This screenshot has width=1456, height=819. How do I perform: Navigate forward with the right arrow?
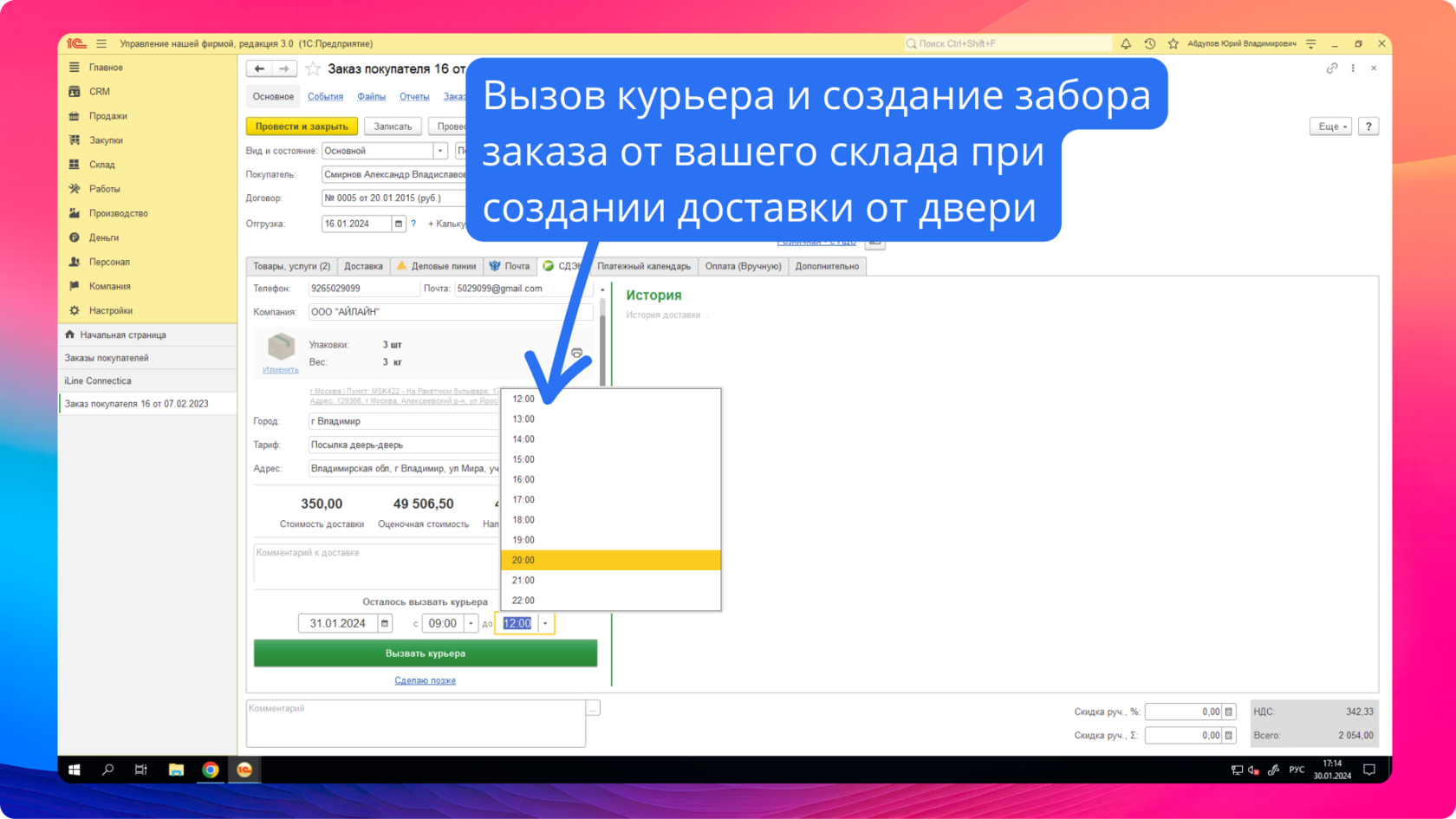coord(284,68)
